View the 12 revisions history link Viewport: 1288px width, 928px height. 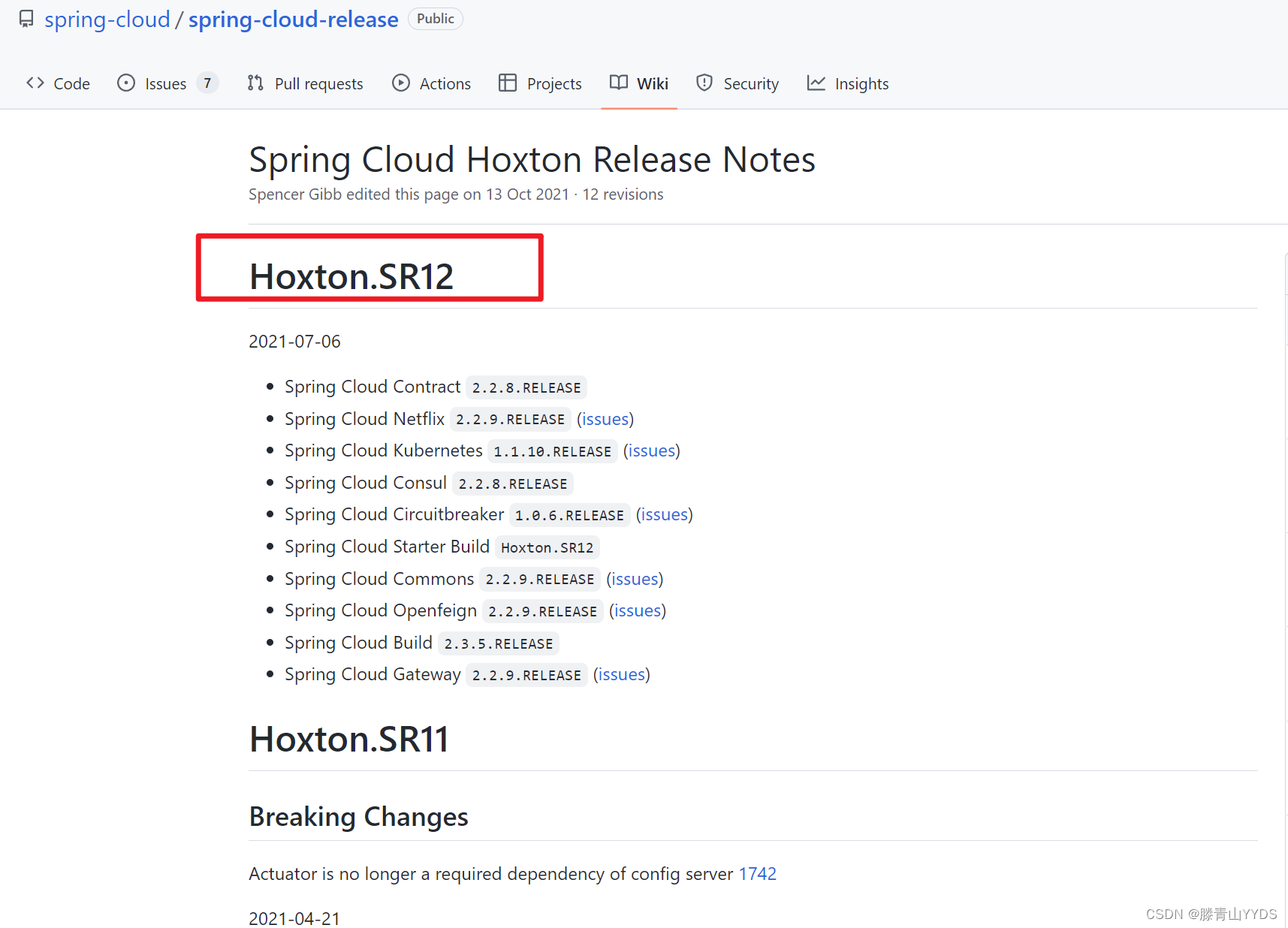coord(623,194)
